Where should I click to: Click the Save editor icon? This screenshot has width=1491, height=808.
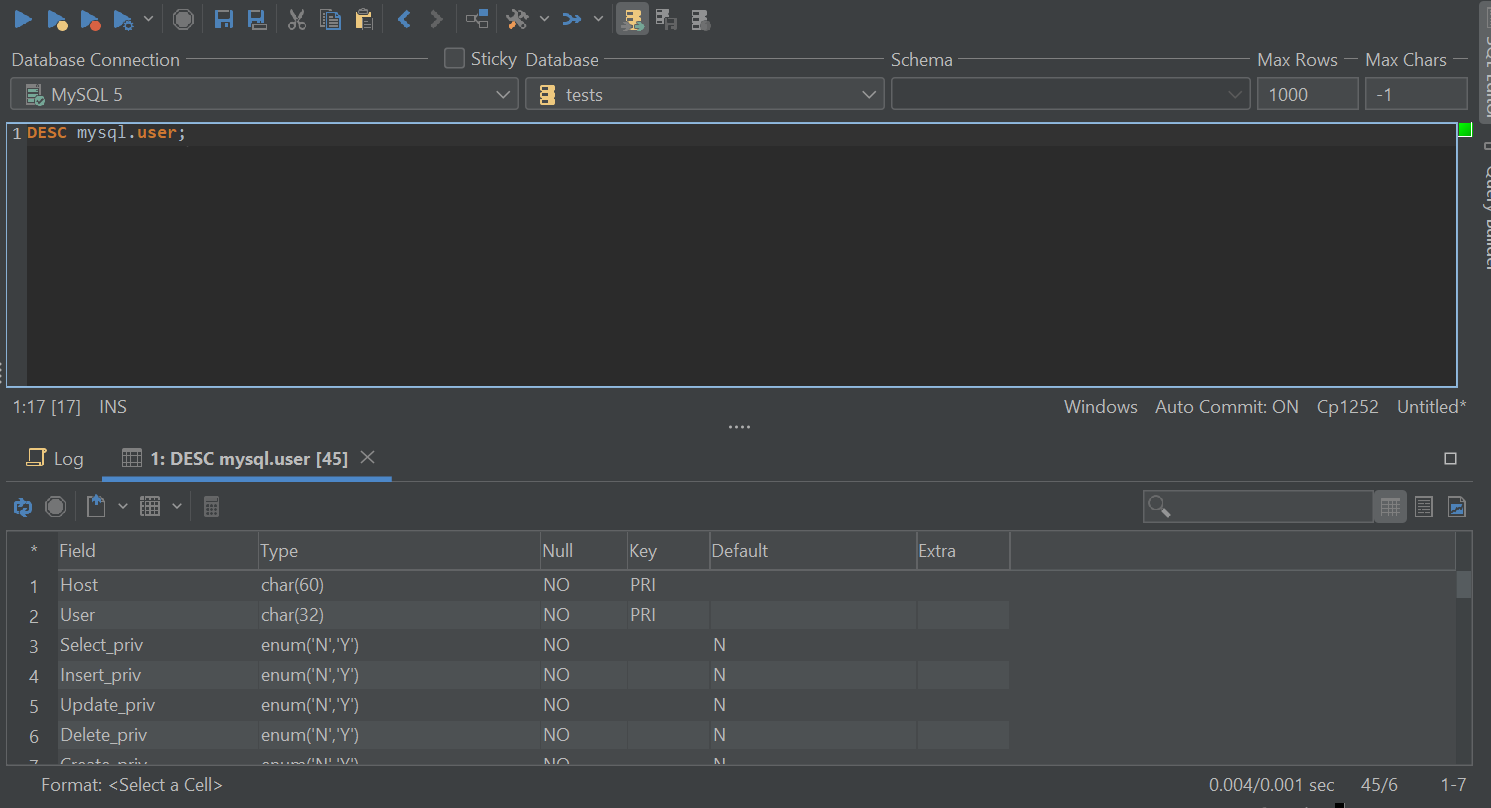click(x=223, y=18)
